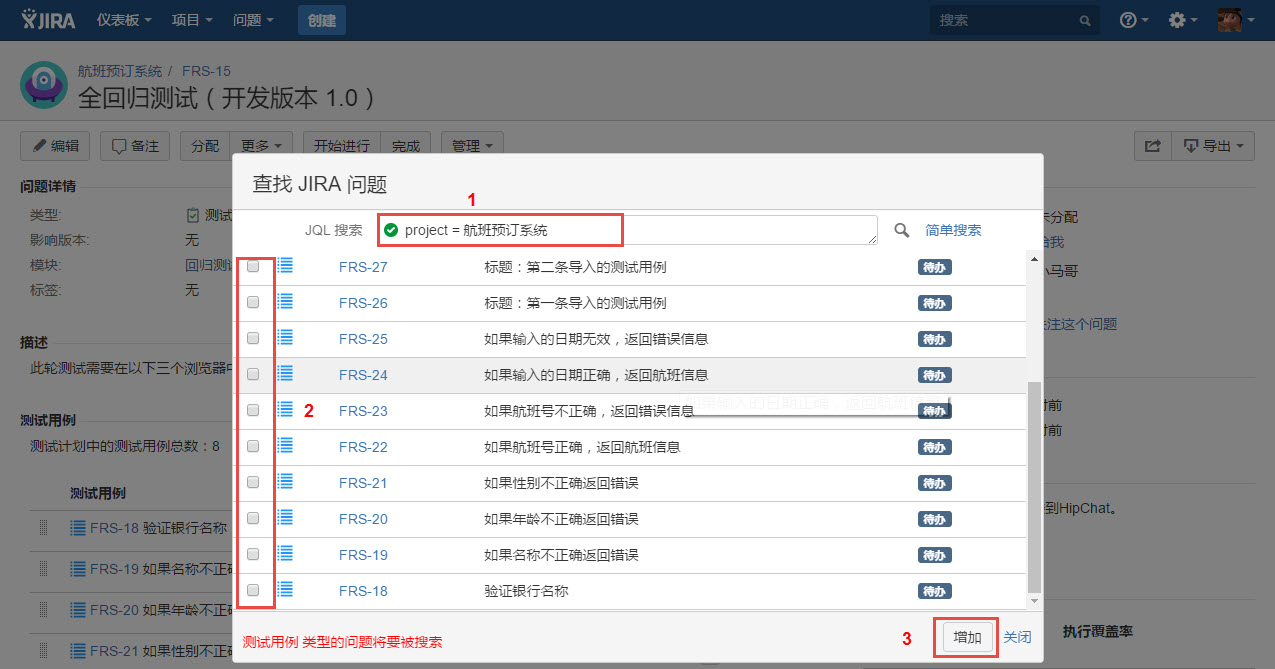Click the share icon button
The image size is (1275, 669).
pyautogui.click(x=1153, y=146)
